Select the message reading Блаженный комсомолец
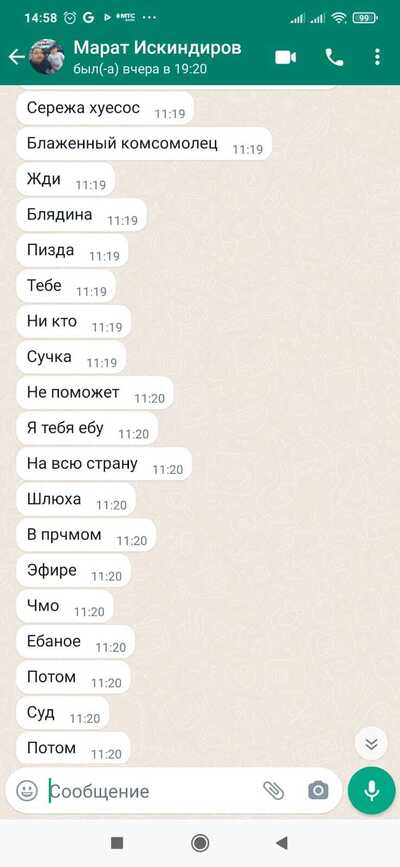The image size is (400, 867). tap(144, 144)
